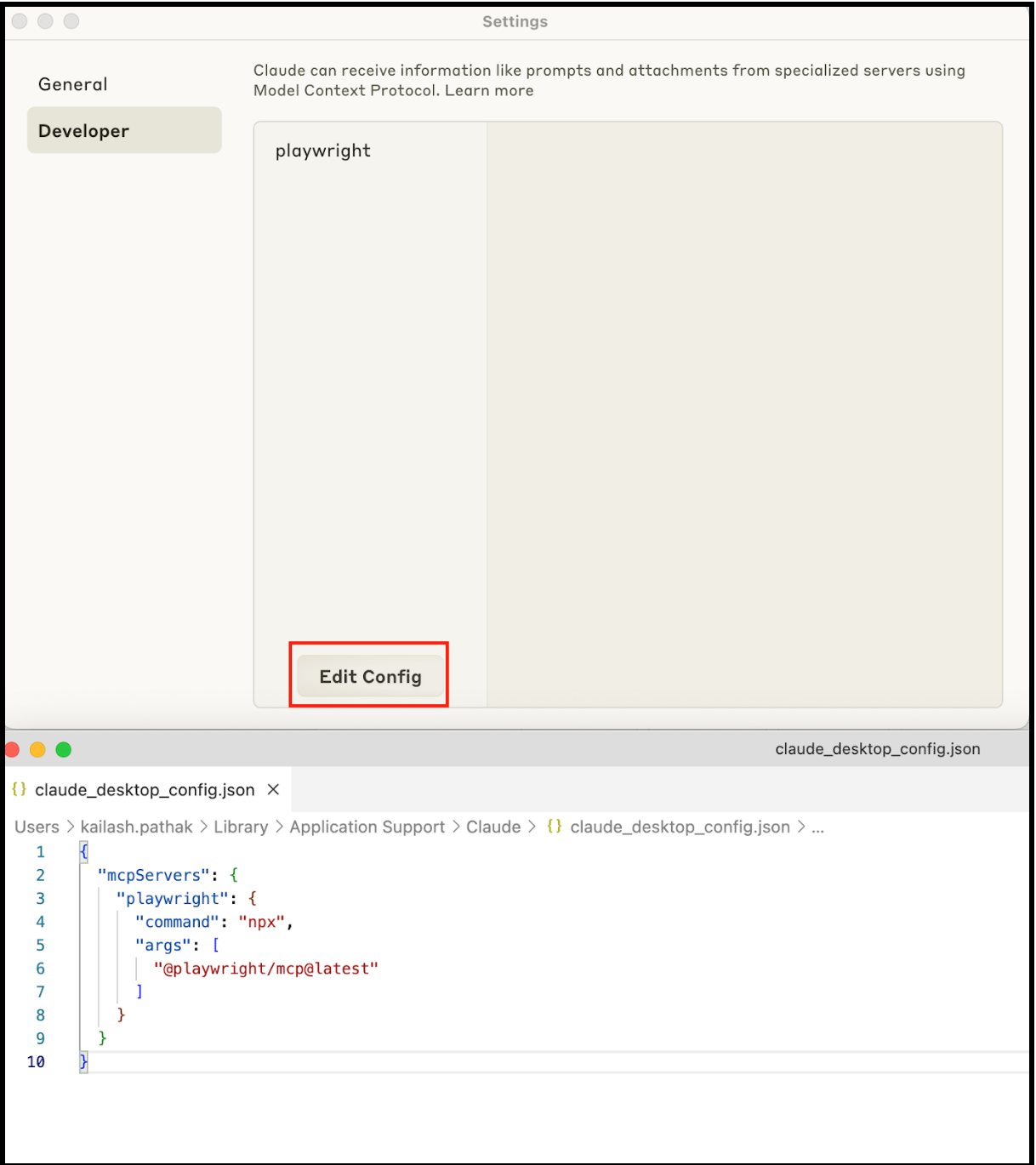The height and width of the screenshot is (1165, 1036).
Task: Open Application Support breadcrumb folder
Action: pos(367,827)
